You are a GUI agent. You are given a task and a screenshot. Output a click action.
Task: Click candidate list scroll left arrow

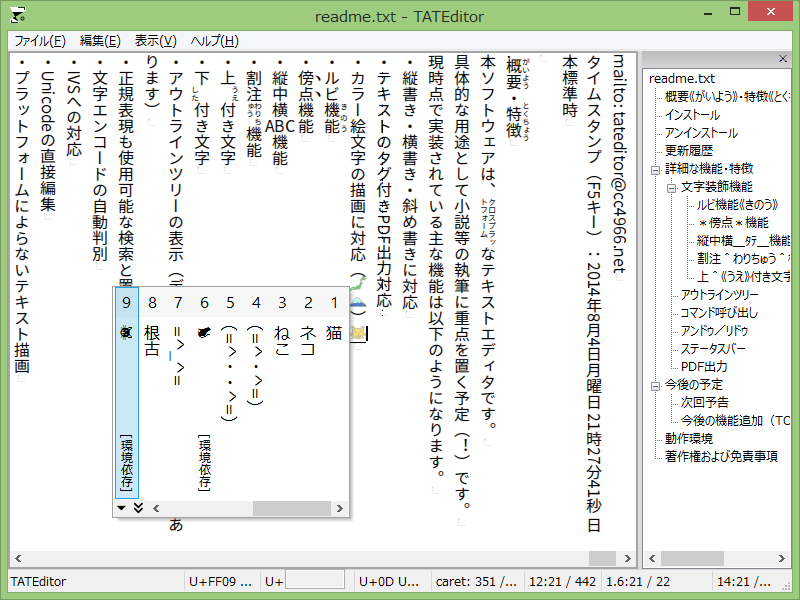156,508
